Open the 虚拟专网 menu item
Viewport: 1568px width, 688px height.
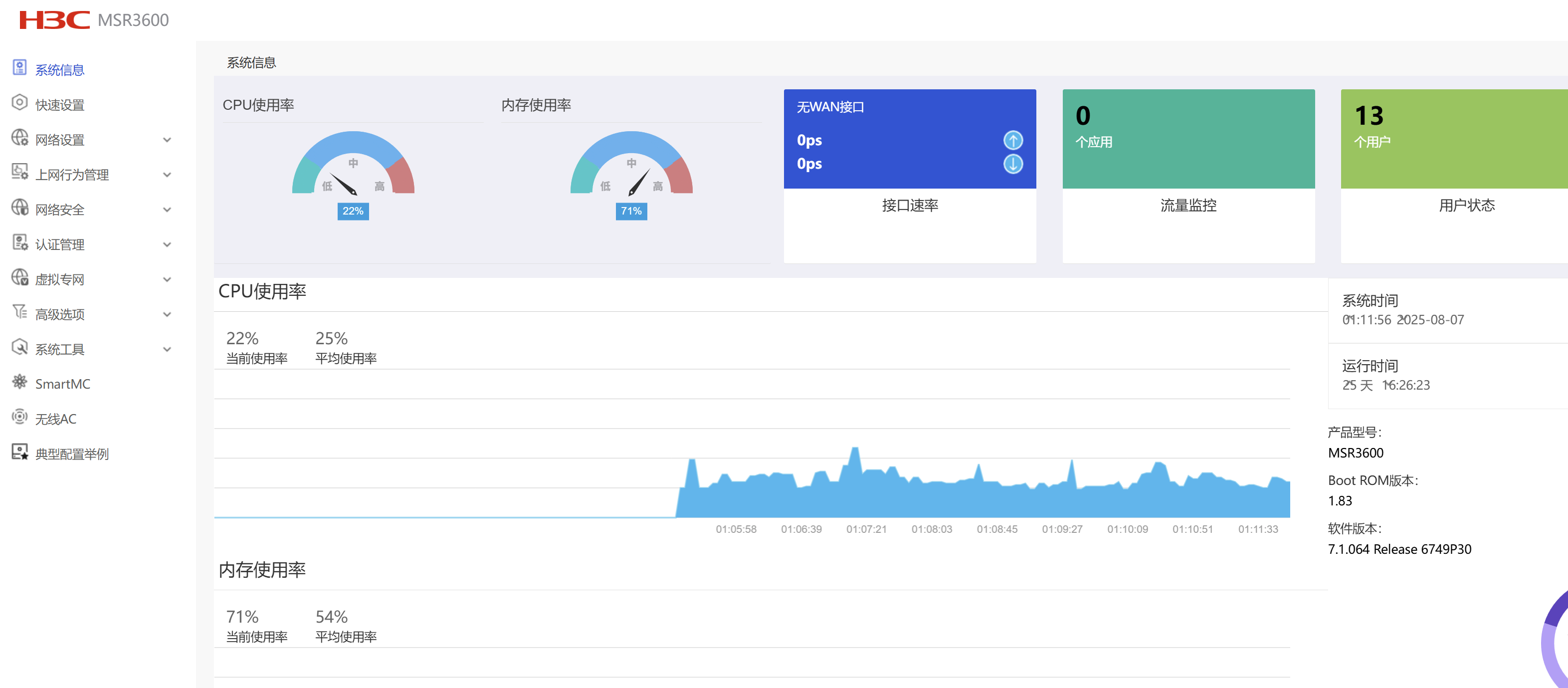click(x=60, y=279)
